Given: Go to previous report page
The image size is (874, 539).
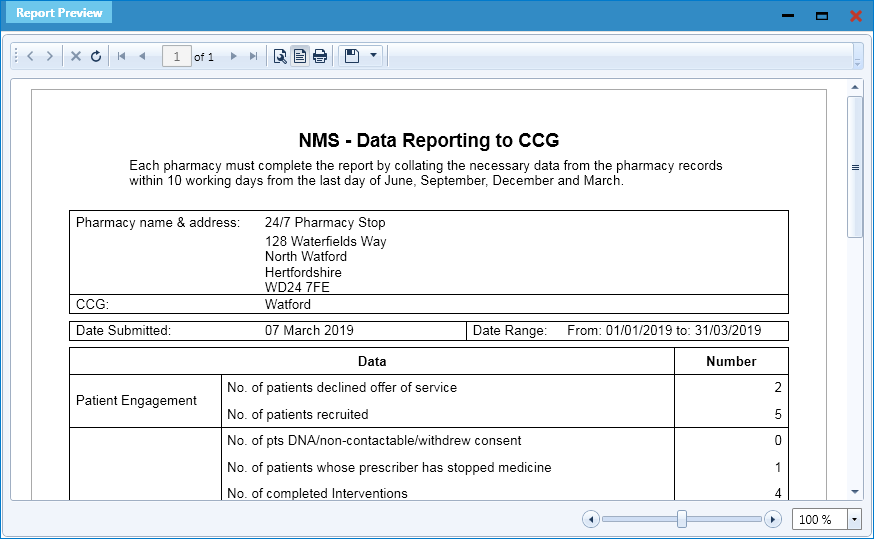Looking at the screenshot, I should (142, 56).
